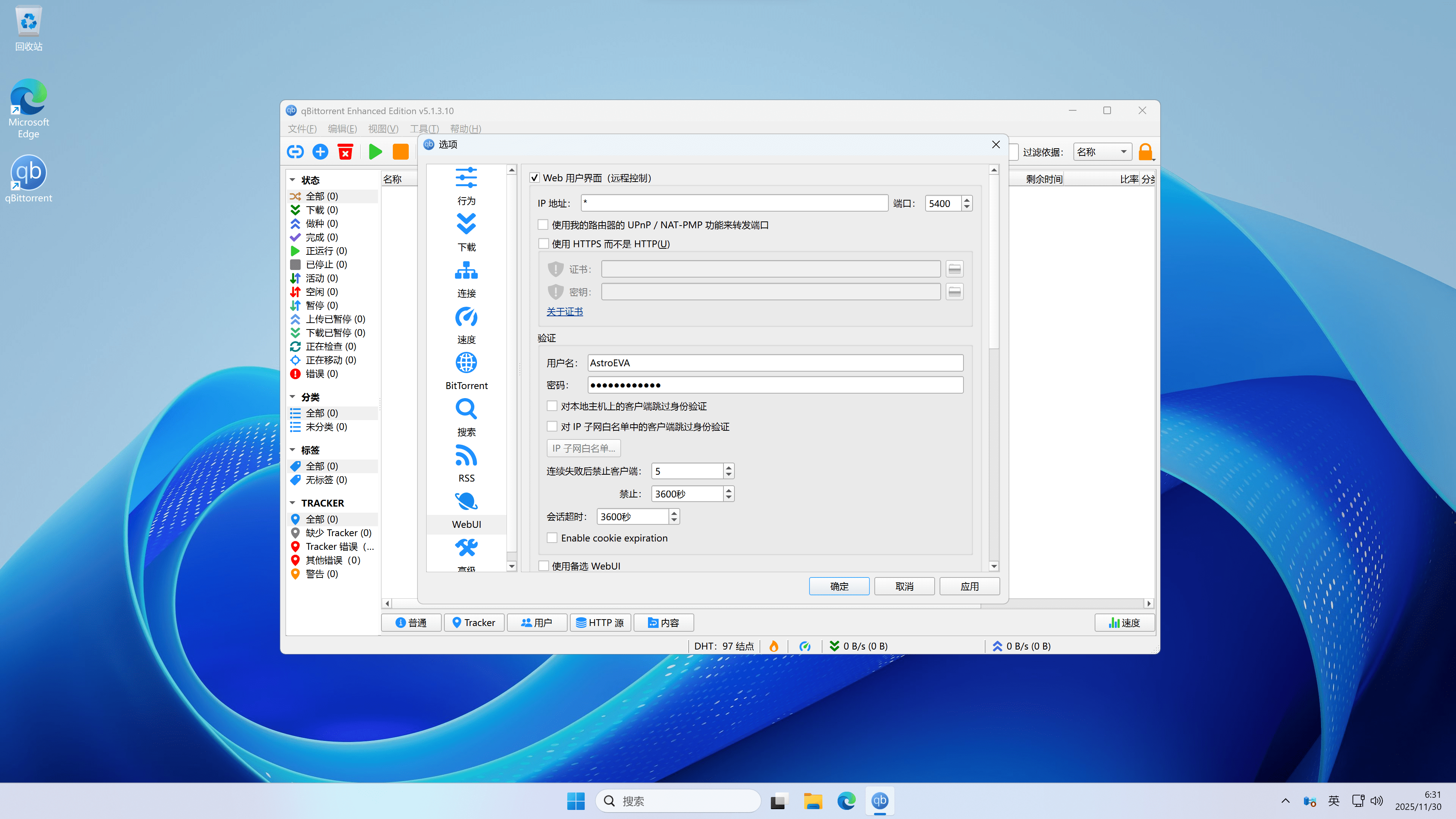Open the 工具(T) menu
The image size is (1456, 819).
tap(424, 129)
